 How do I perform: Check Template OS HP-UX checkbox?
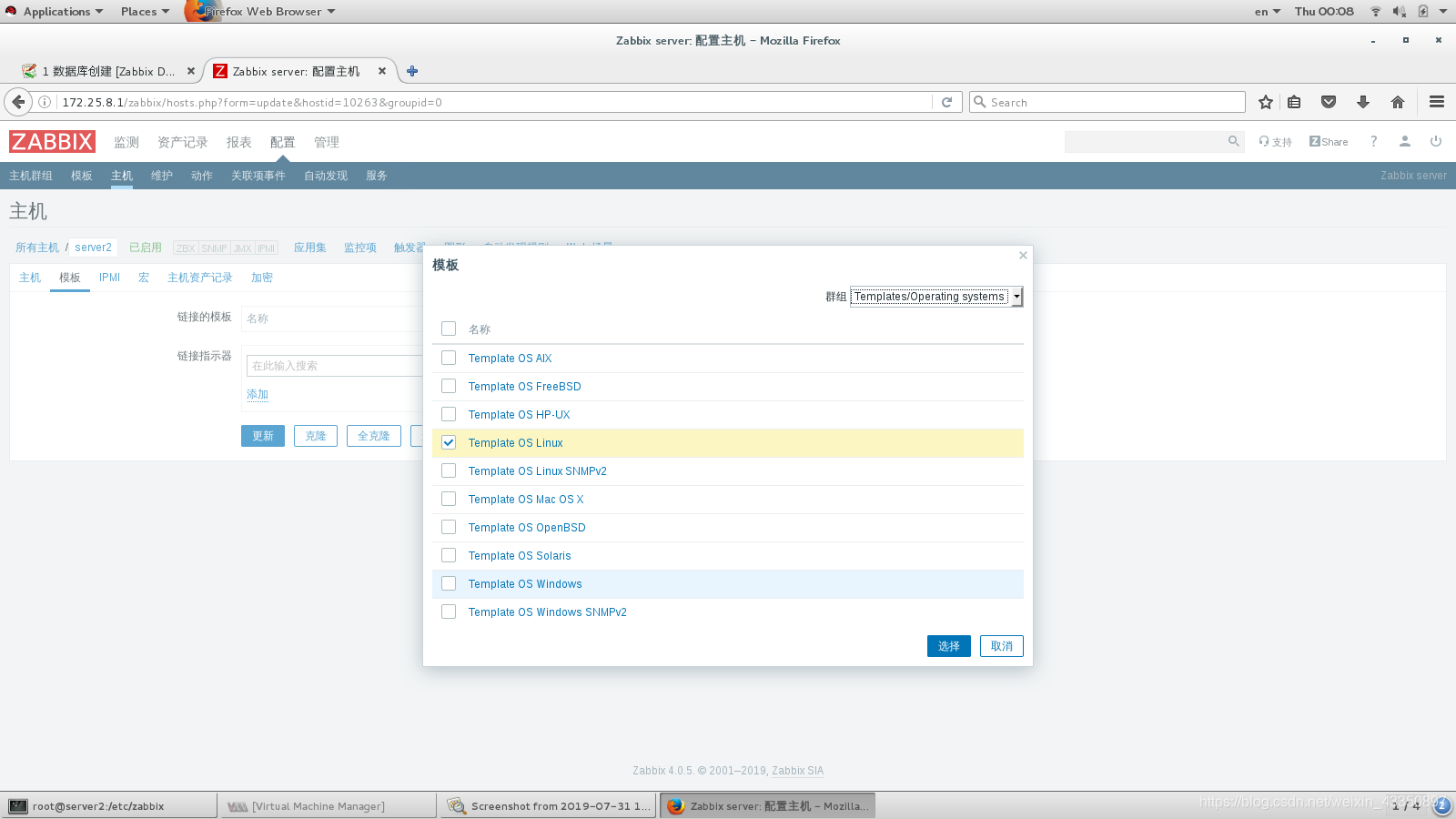pyautogui.click(x=449, y=414)
